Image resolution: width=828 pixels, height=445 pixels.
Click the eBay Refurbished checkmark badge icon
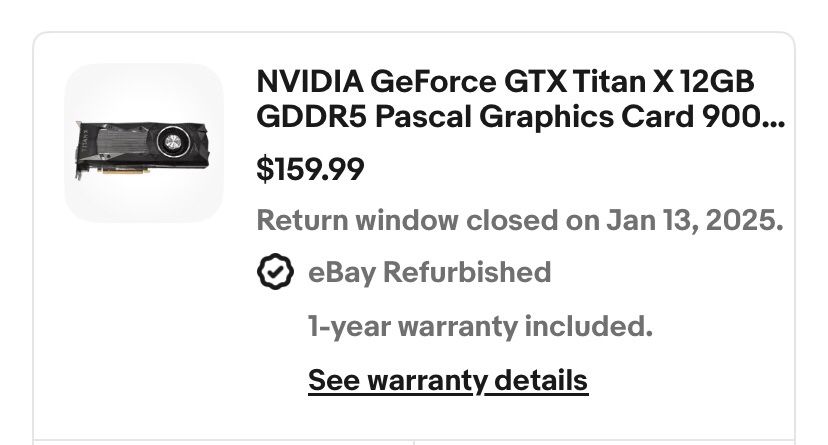click(275, 272)
